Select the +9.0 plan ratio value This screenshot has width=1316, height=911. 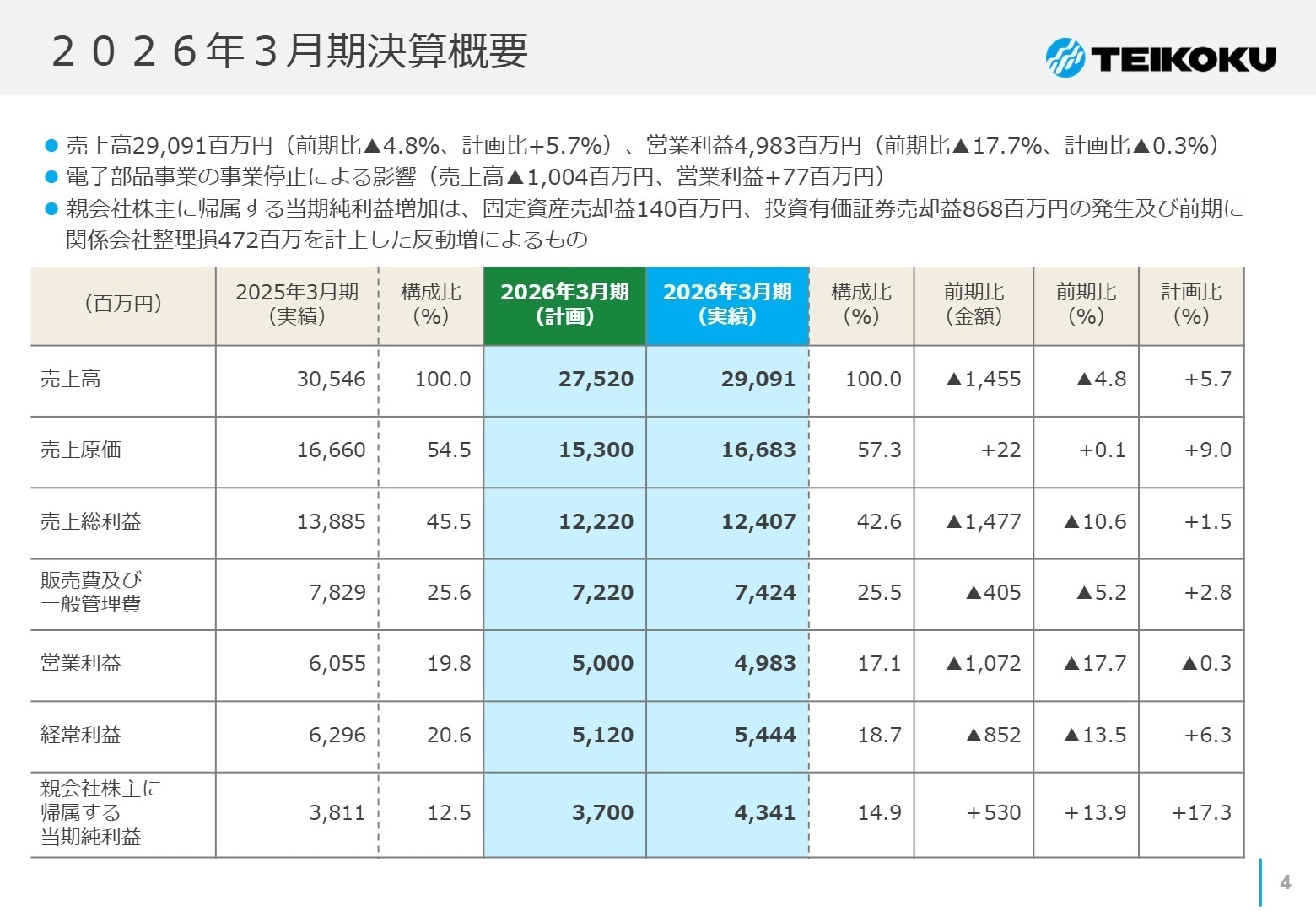point(1207,450)
